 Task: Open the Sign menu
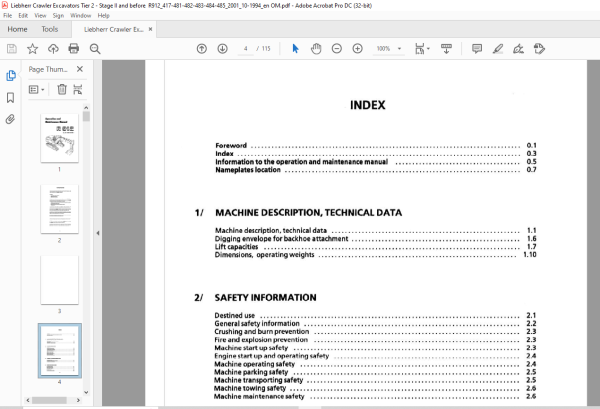click(58, 16)
